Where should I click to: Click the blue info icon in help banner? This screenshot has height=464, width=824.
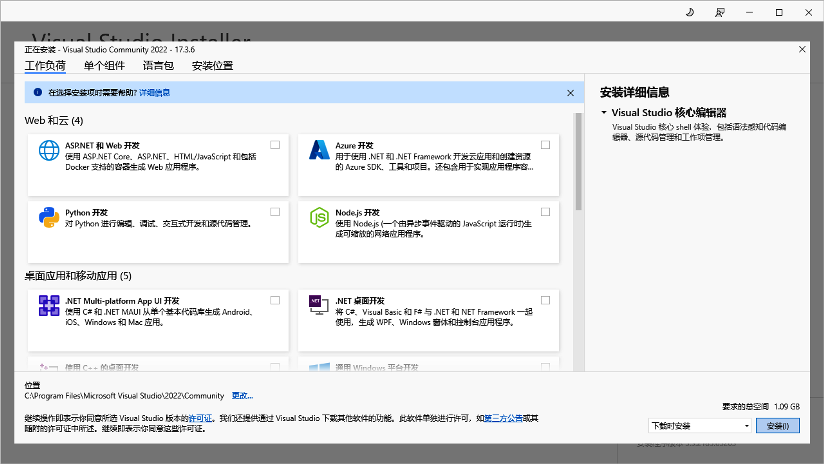[x=38, y=92]
